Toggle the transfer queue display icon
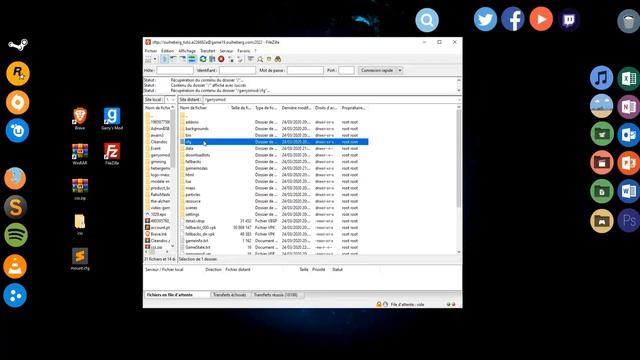This screenshot has height=360, width=640. coord(191,59)
